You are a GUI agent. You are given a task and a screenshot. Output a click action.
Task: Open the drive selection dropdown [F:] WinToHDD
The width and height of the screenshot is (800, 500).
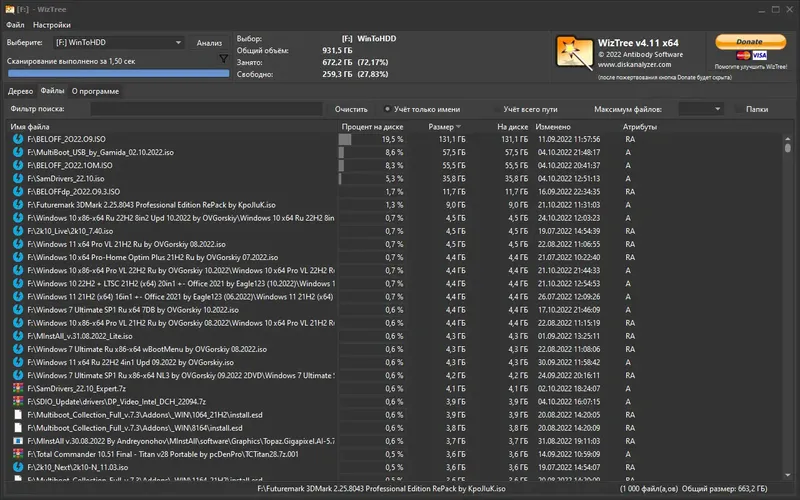click(118, 42)
